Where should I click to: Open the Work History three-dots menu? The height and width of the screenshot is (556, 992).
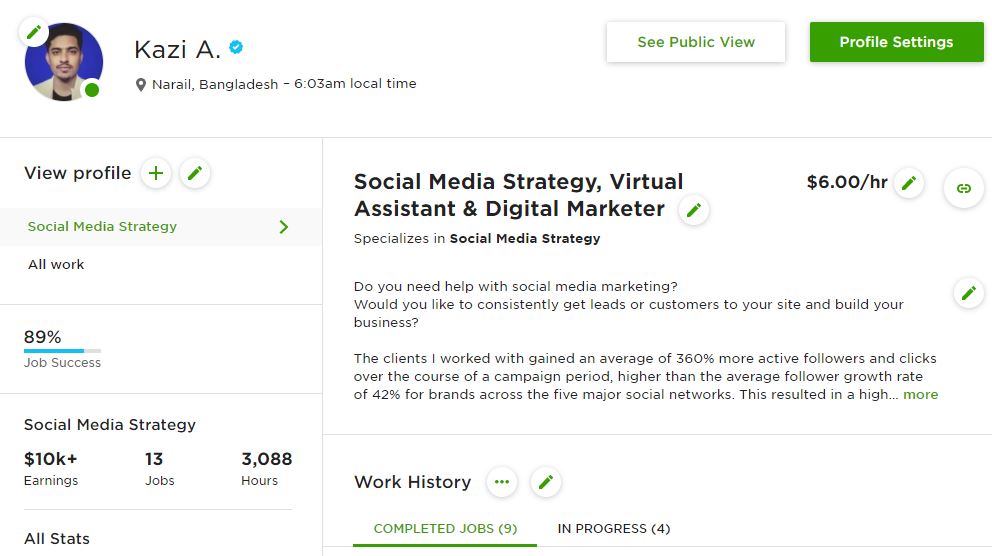click(502, 482)
